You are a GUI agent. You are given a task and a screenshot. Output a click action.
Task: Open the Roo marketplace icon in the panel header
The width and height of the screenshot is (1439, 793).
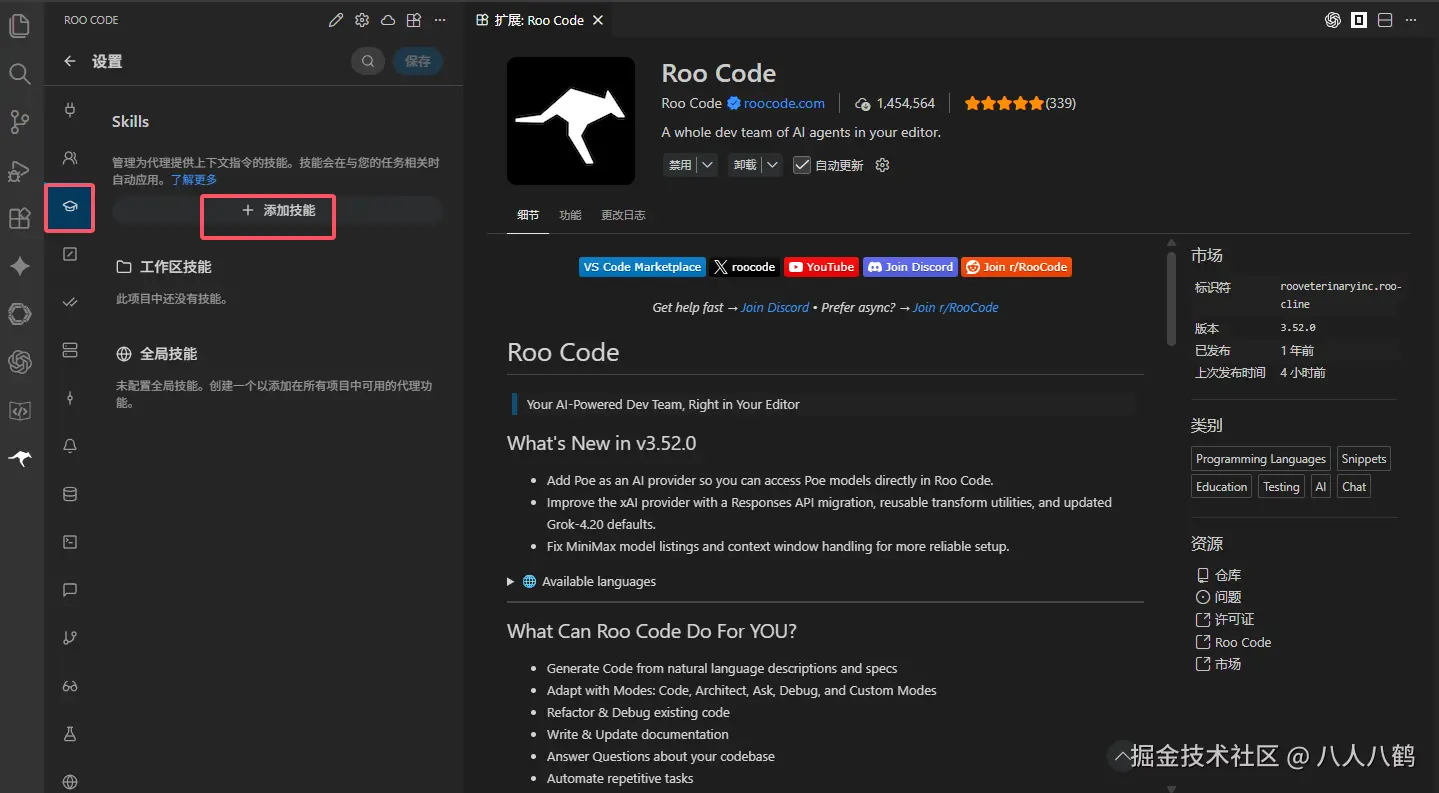[414, 20]
